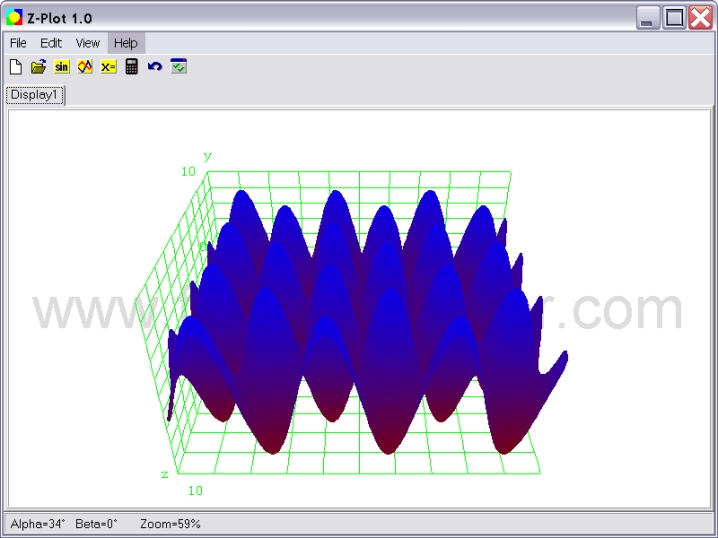This screenshot has width=718, height=538.
Task: Click the Z-Plot application icon in title bar
Action: pyautogui.click(x=14, y=17)
